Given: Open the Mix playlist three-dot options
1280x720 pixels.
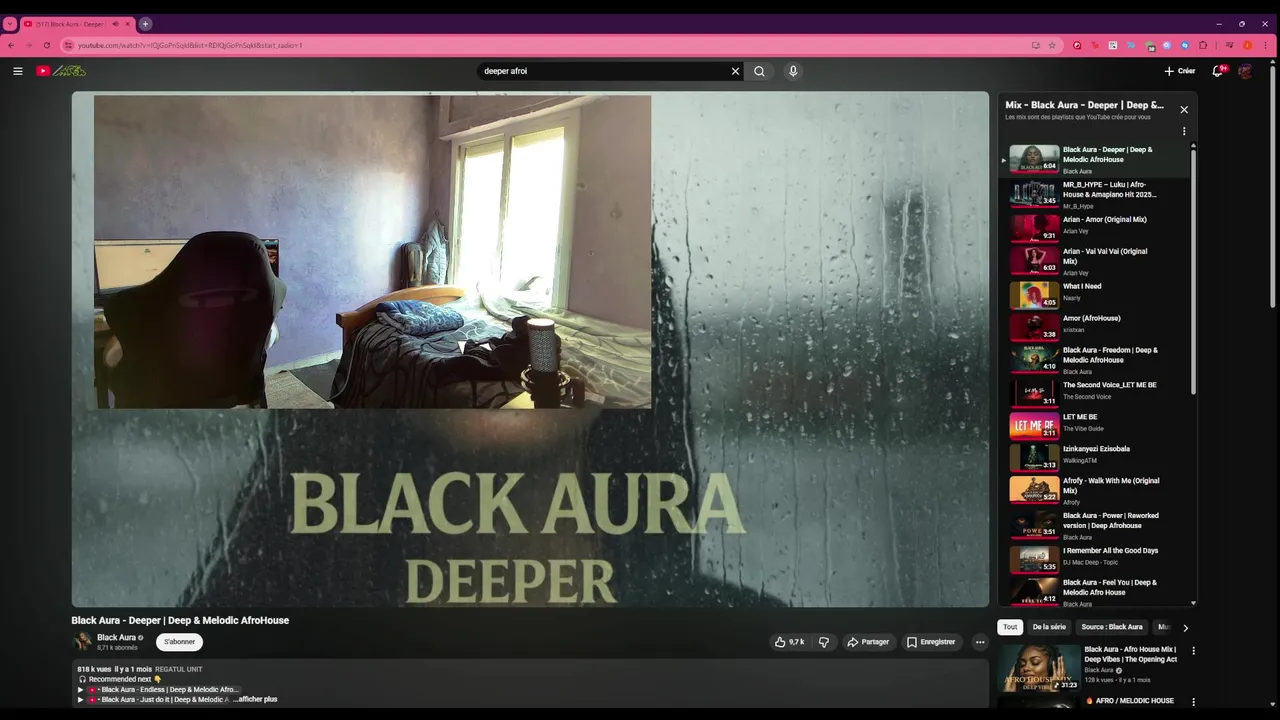Looking at the screenshot, I should click(1184, 131).
